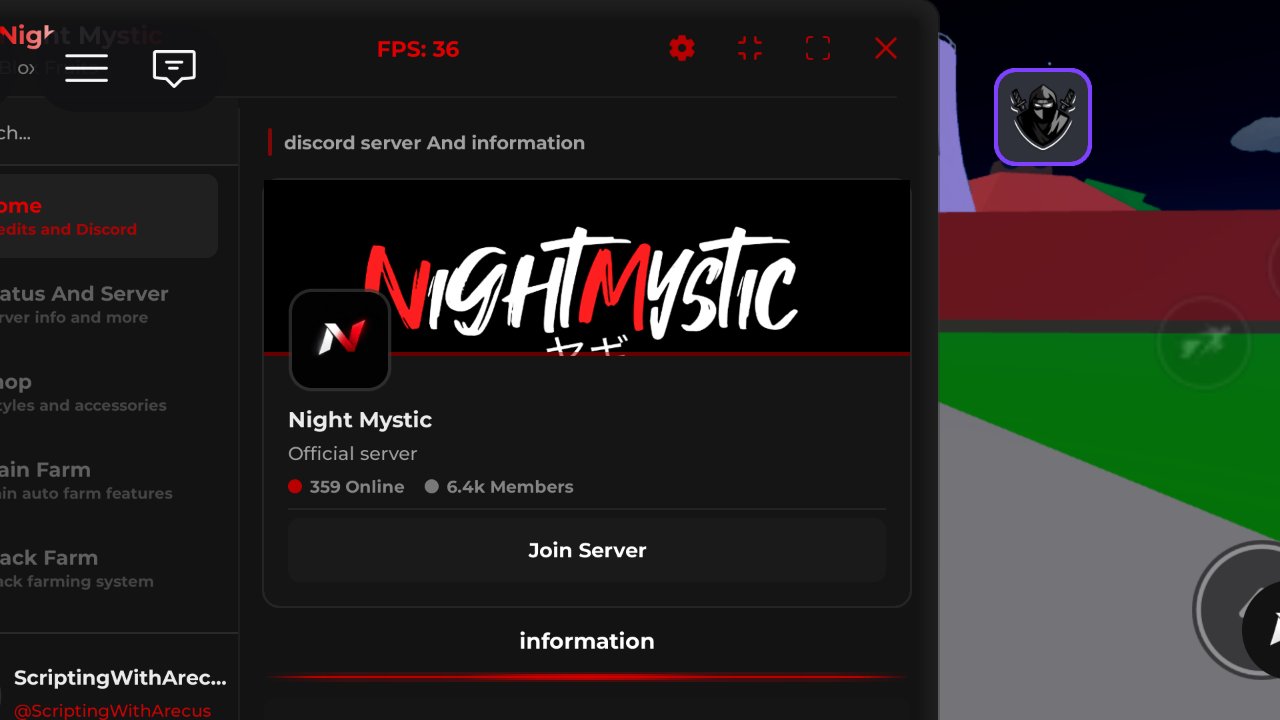This screenshot has height=720, width=1280.
Task: Open the hamburger navigation menu
Action: pos(86,68)
